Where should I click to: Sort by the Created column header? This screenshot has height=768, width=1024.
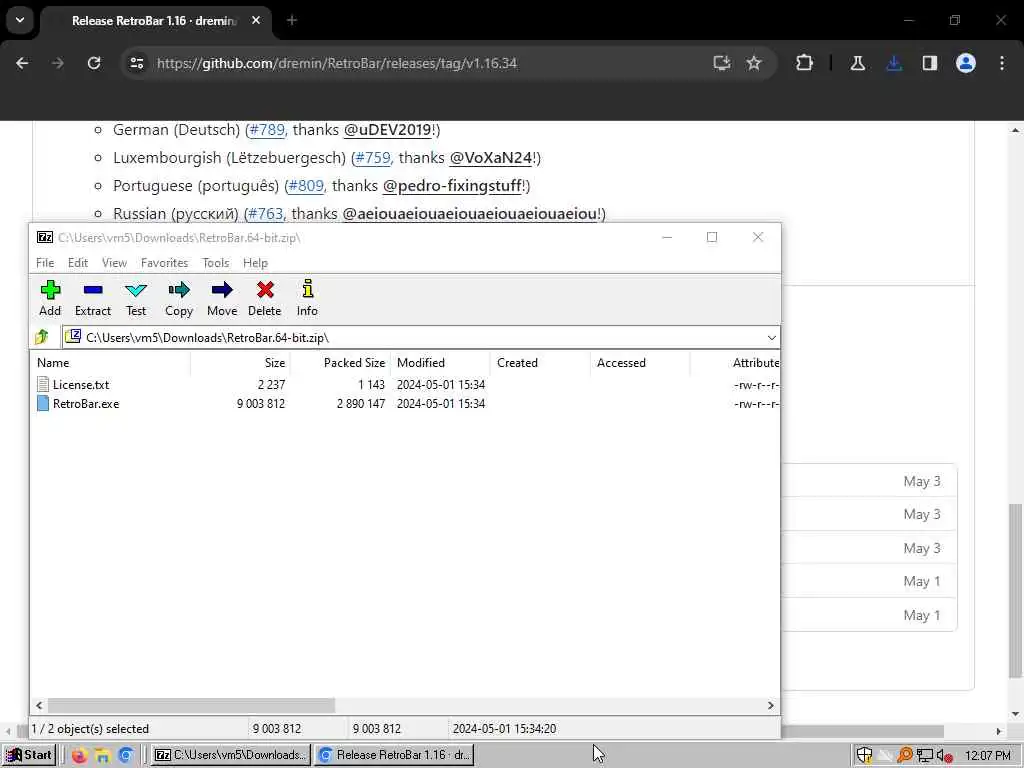click(539, 362)
